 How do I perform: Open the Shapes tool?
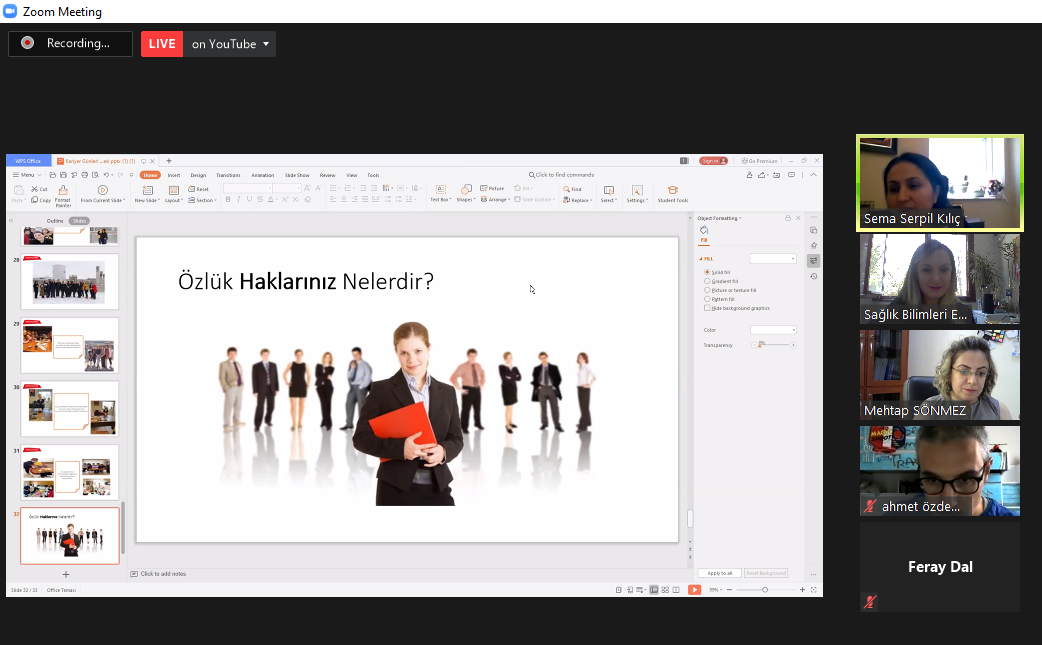pos(466,191)
